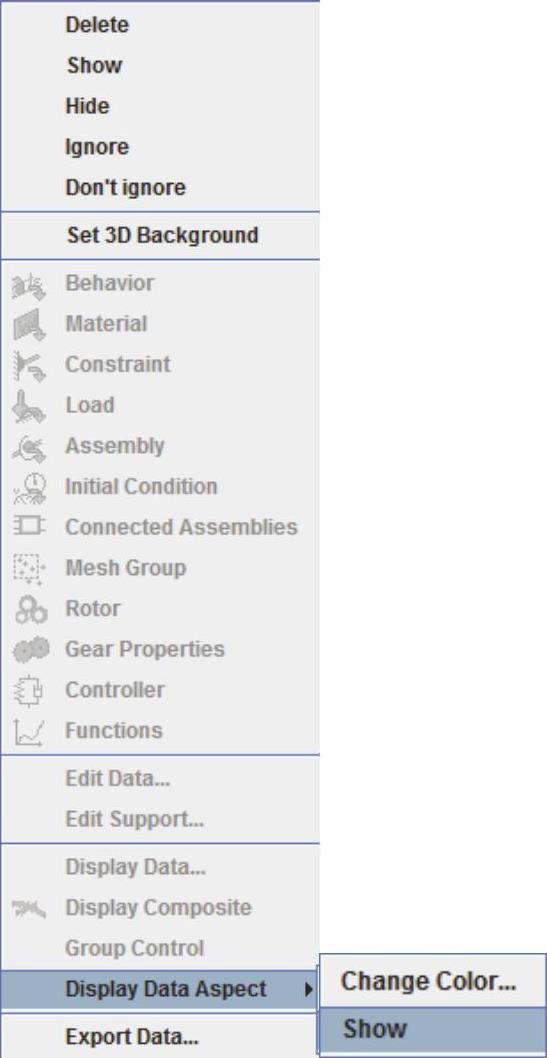Click the Controller icon
The image size is (547, 1058).
point(29,691)
